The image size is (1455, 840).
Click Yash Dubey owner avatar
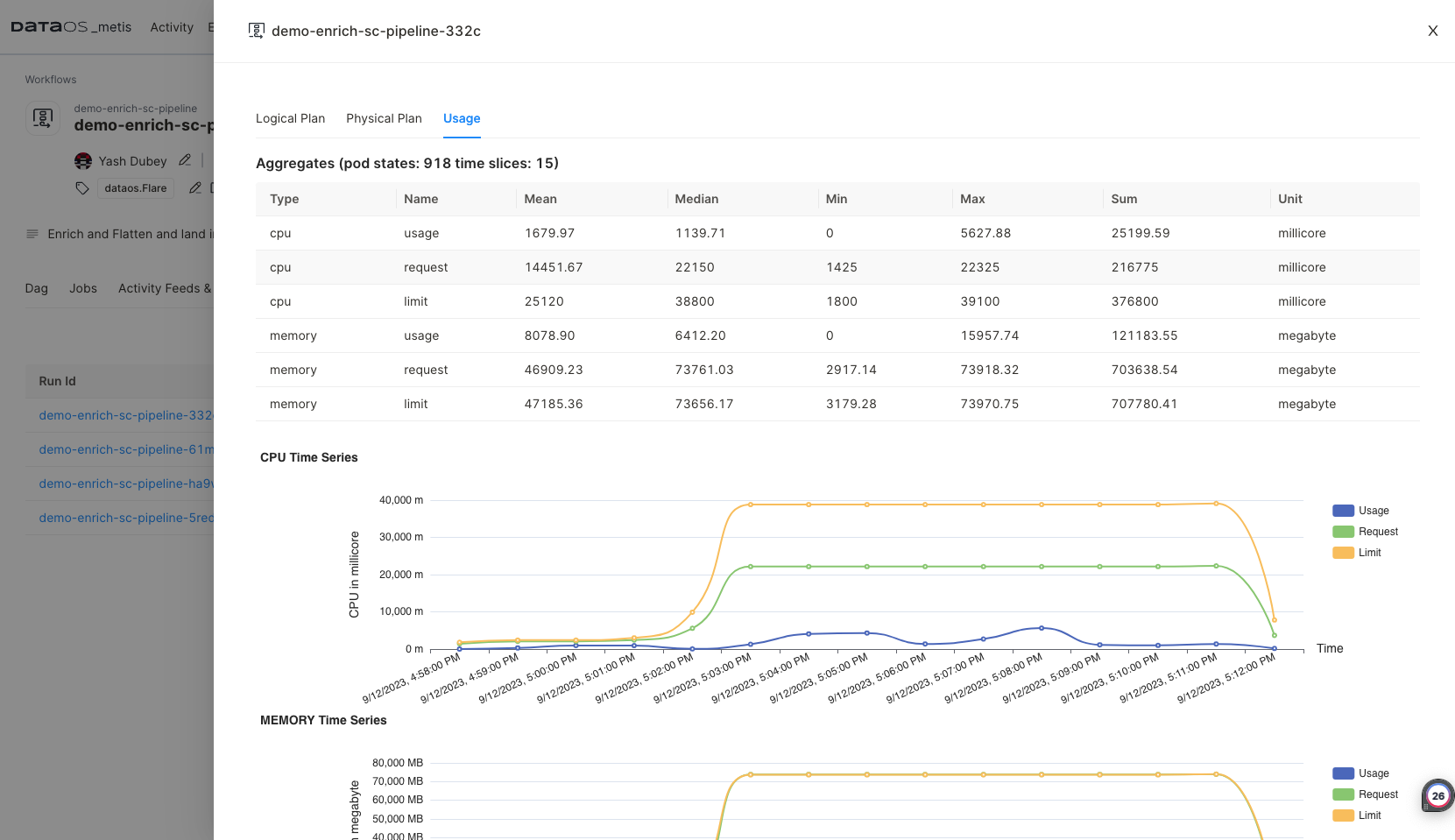click(x=83, y=161)
